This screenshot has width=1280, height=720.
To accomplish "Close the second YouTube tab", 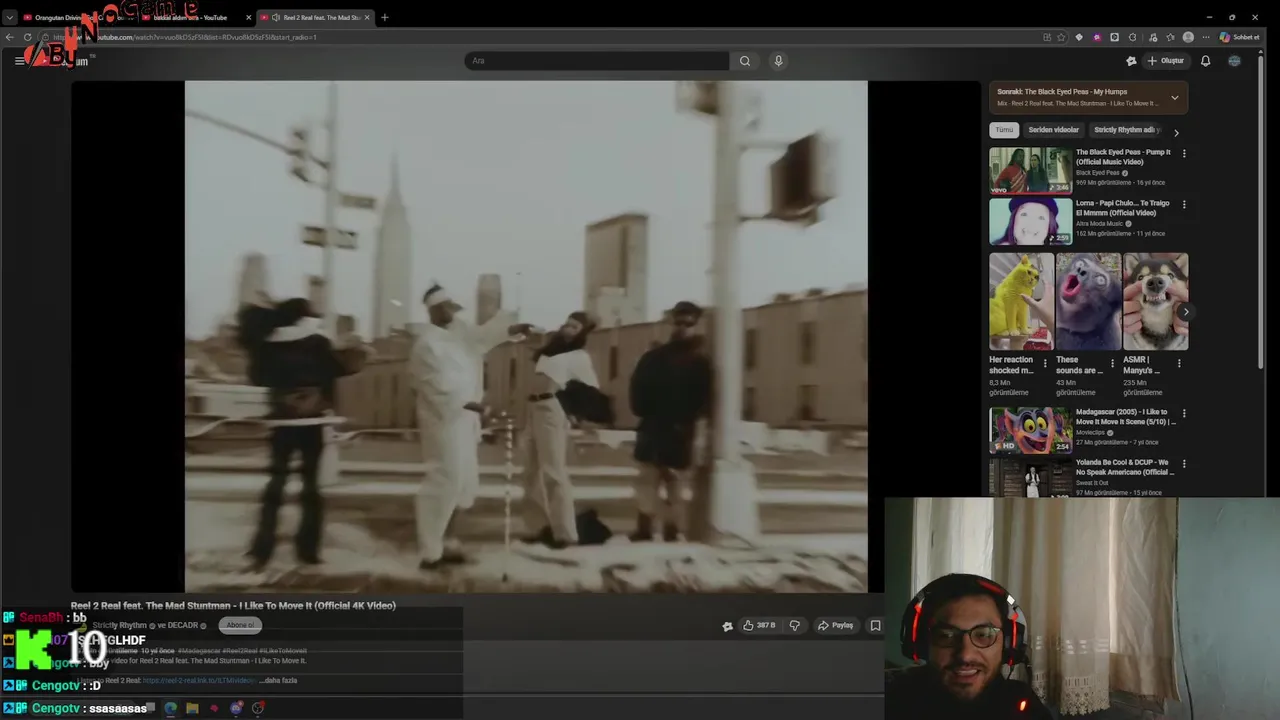I will tap(248, 17).
